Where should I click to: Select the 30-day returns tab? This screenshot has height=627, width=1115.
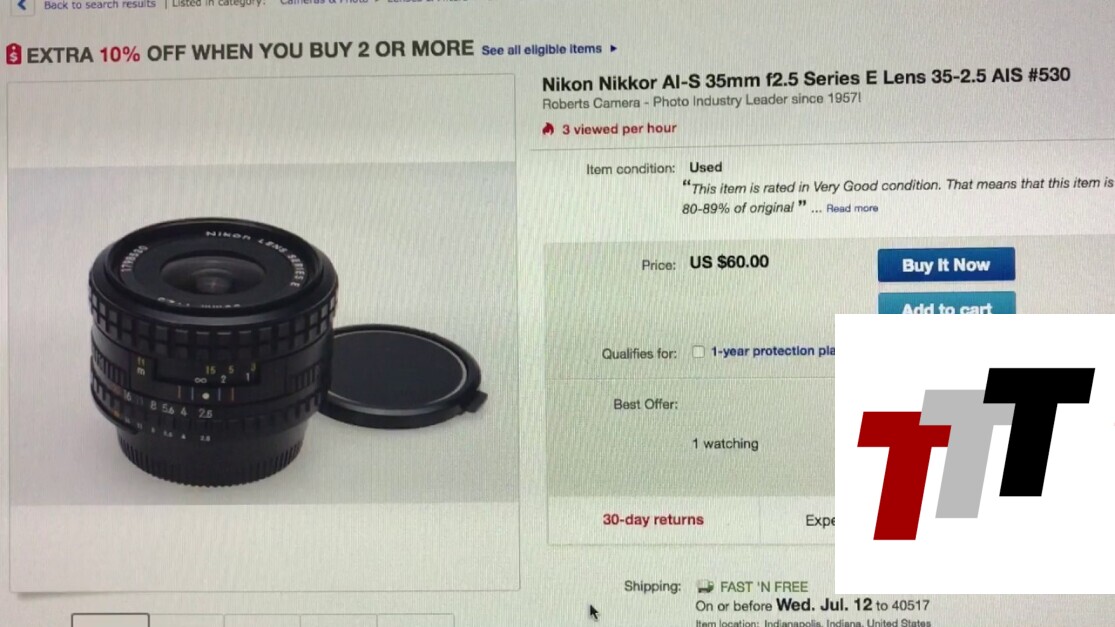(653, 520)
